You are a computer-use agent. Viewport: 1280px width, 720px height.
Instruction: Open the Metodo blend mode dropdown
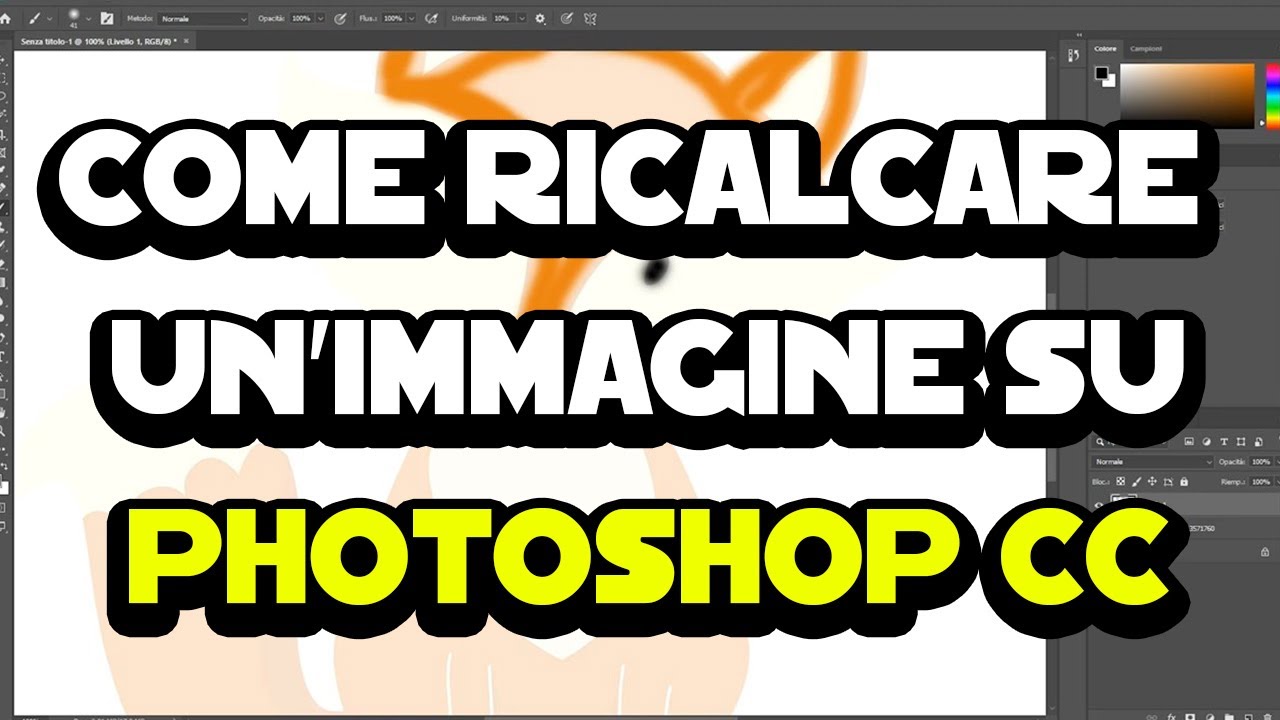tap(203, 19)
